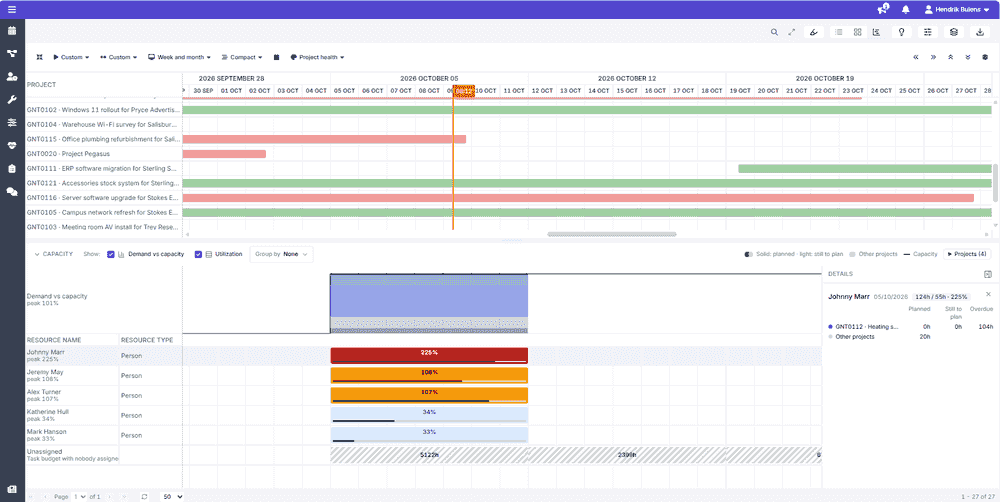This screenshot has width=1000, height=502.
Task: Open the chat conversations sidebar icon
Action: point(12,191)
